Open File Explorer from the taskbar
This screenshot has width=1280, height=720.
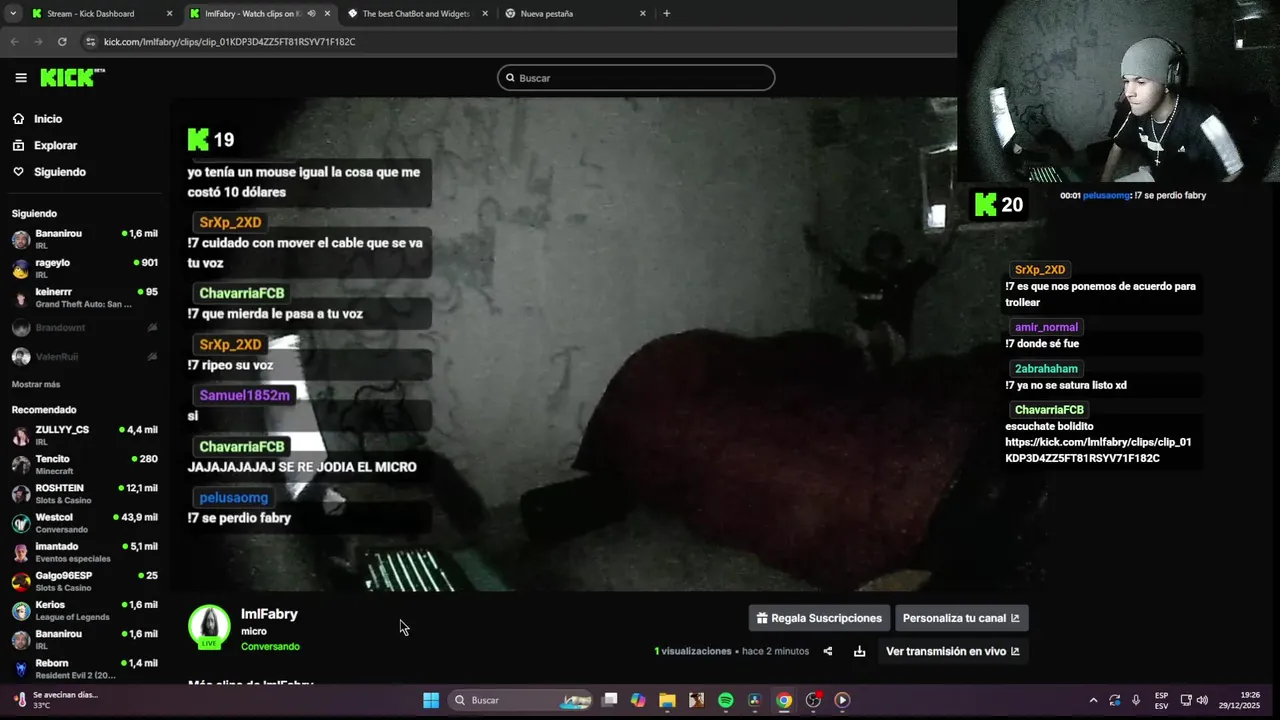[x=667, y=700]
